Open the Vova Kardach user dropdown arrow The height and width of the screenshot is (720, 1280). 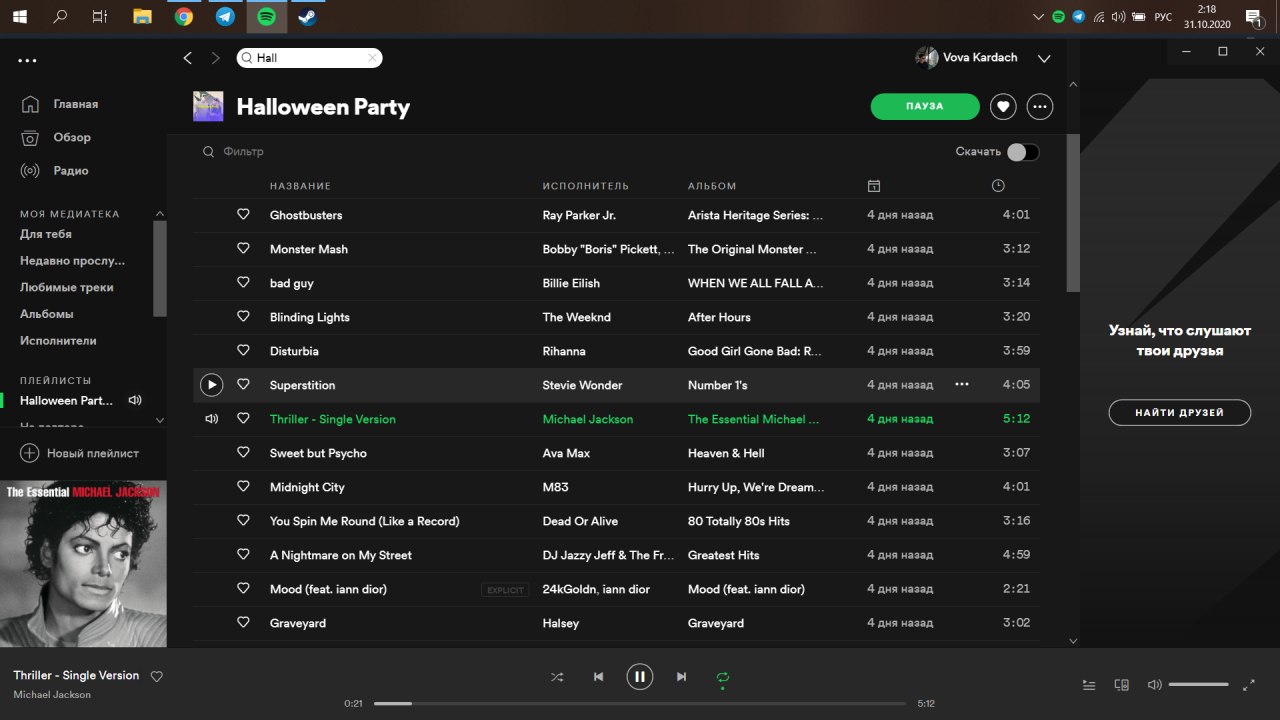(1044, 59)
